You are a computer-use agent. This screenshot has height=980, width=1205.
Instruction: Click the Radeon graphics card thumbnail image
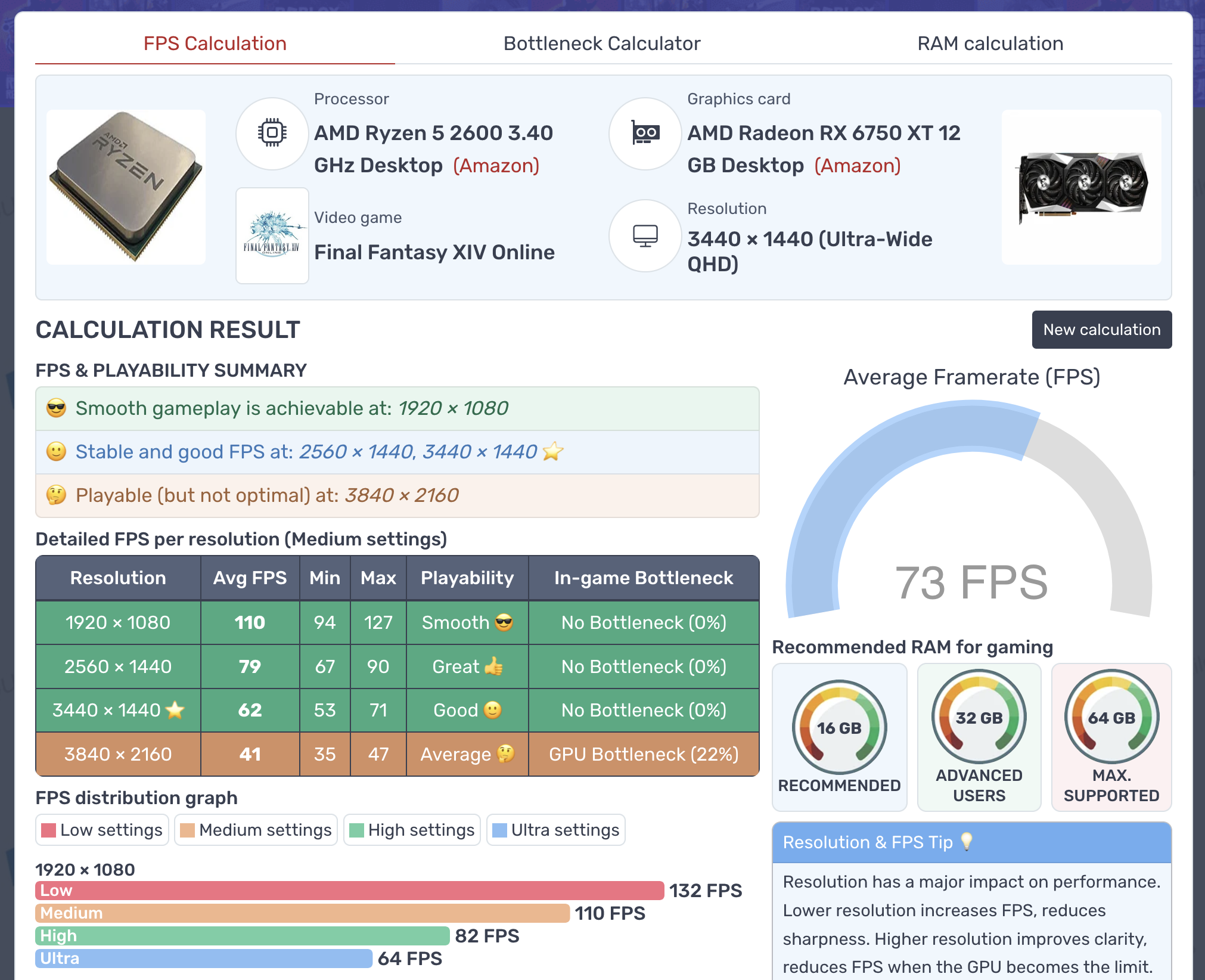click(x=1081, y=187)
